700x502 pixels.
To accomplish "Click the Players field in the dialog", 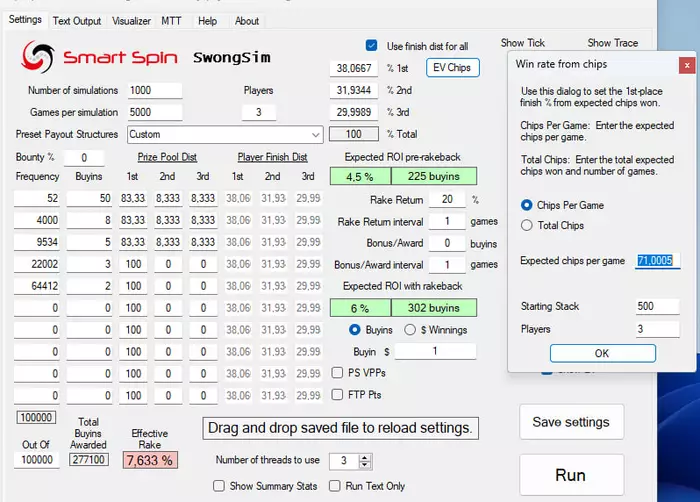I will [658, 329].
